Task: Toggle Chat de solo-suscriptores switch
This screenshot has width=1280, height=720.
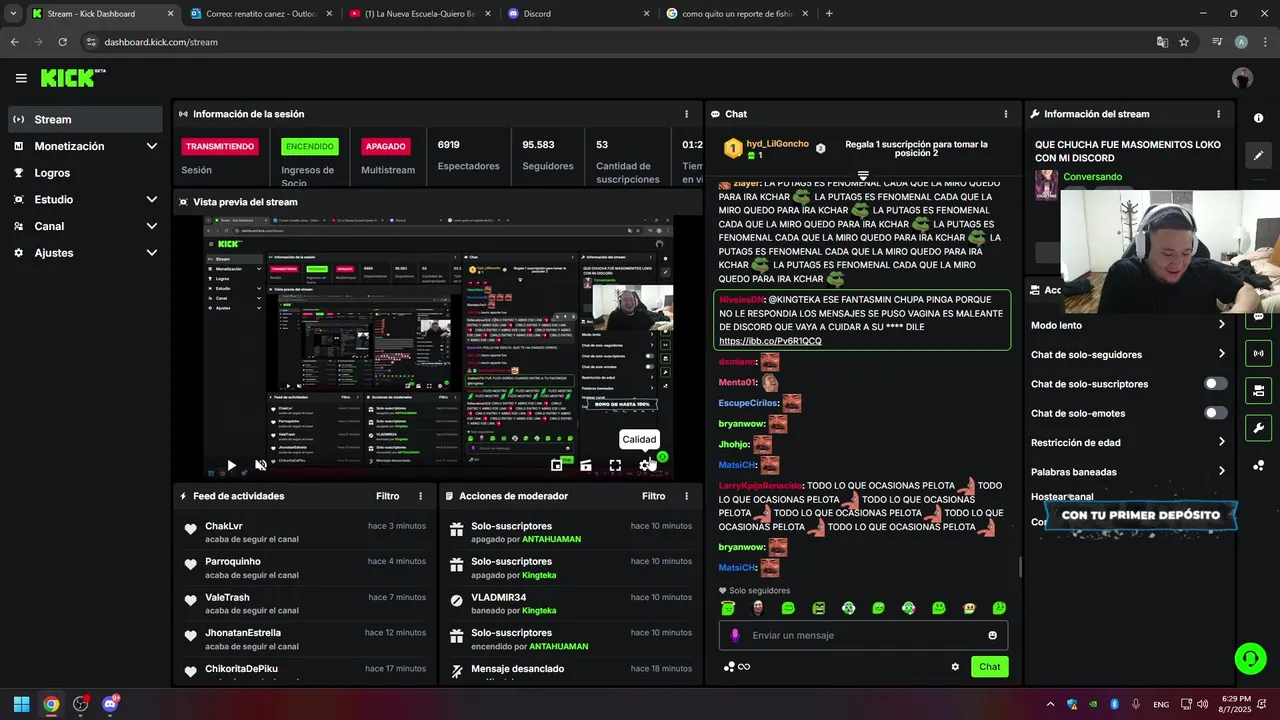Action: tap(1216, 384)
